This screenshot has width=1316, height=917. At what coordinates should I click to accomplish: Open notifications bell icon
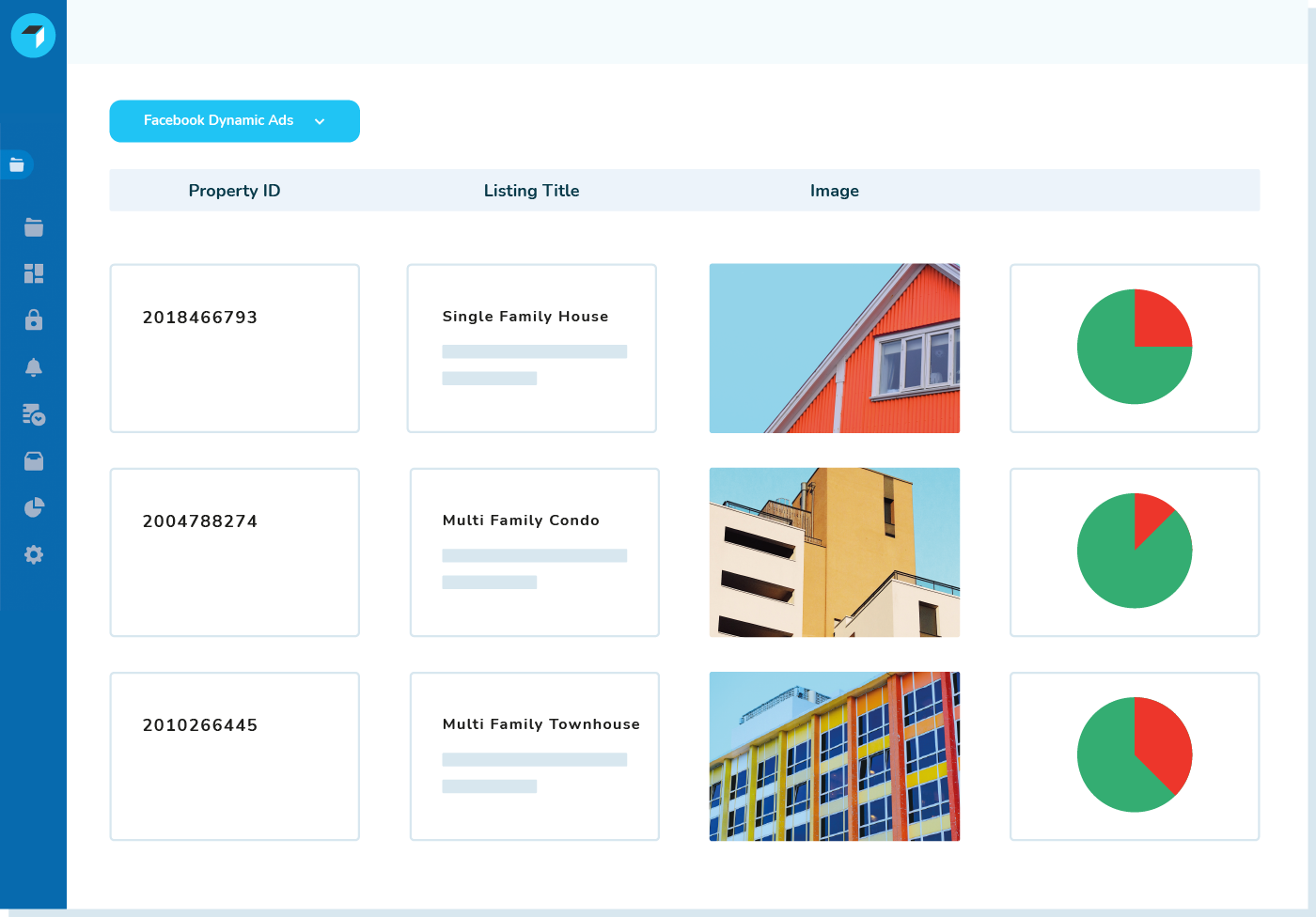34,367
